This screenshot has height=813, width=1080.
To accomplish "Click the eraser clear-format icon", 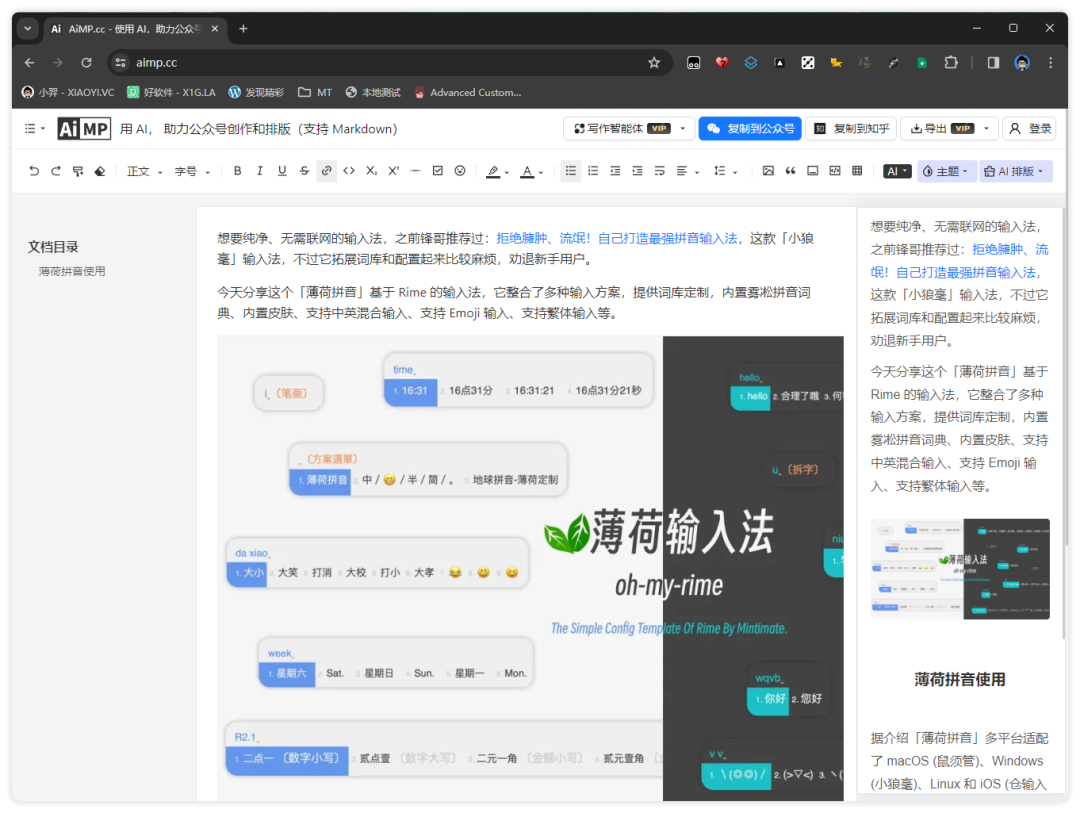I will (x=100, y=171).
